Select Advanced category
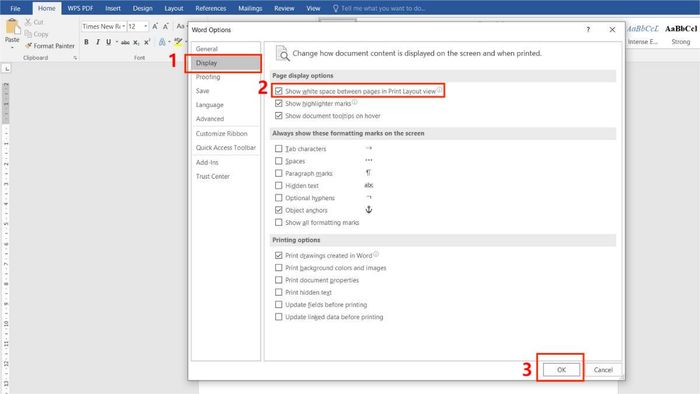The width and height of the screenshot is (700, 394). click(225, 119)
